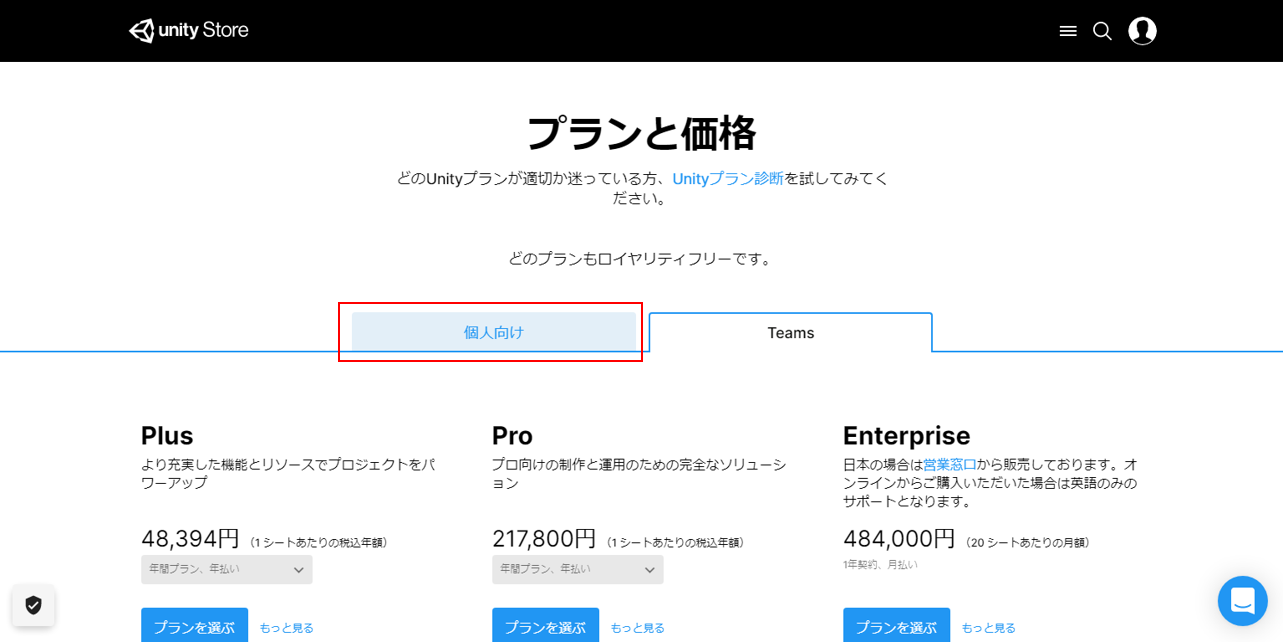Click the 20 シートあたりの月額 label
This screenshot has width=1283, height=642.
click(x=1028, y=543)
